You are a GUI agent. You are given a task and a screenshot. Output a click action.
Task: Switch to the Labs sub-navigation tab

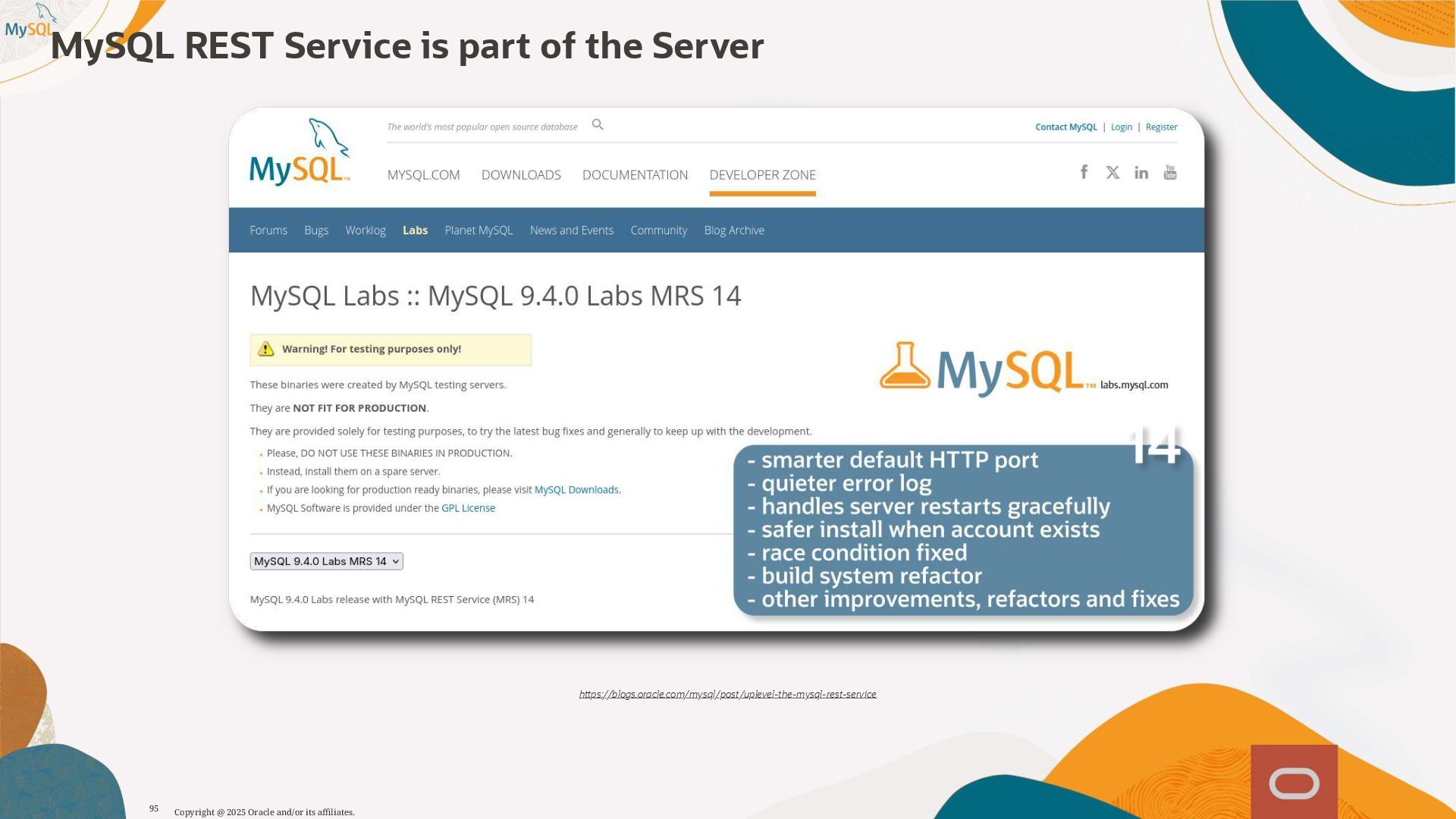pyautogui.click(x=415, y=231)
